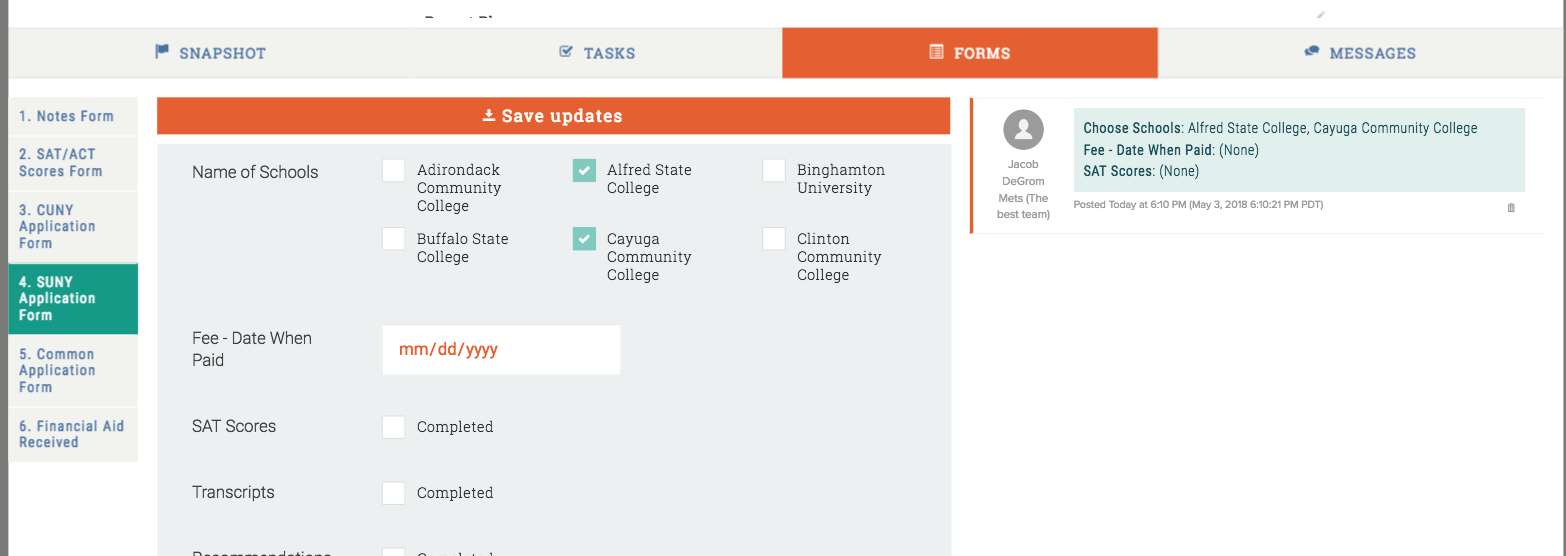Click the checkmark icon beside Tasks
This screenshot has width=1566, height=556.
click(566, 52)
